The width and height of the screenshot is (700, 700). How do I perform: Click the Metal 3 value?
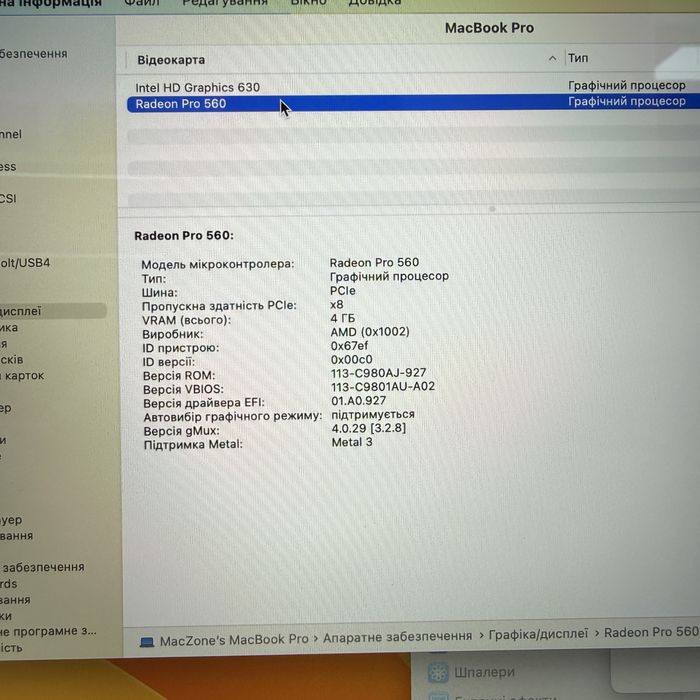click(x=352, y=442)
